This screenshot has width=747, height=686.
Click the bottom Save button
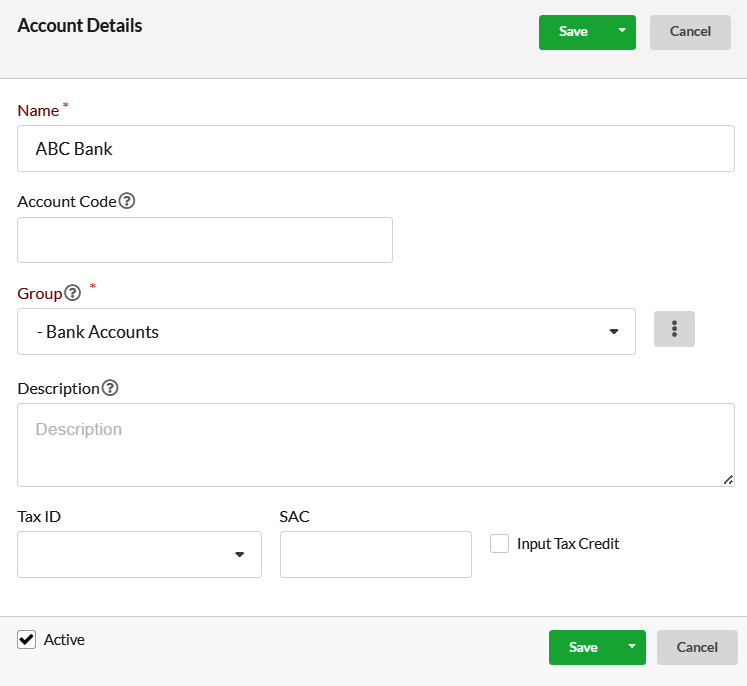pos(583,647)
